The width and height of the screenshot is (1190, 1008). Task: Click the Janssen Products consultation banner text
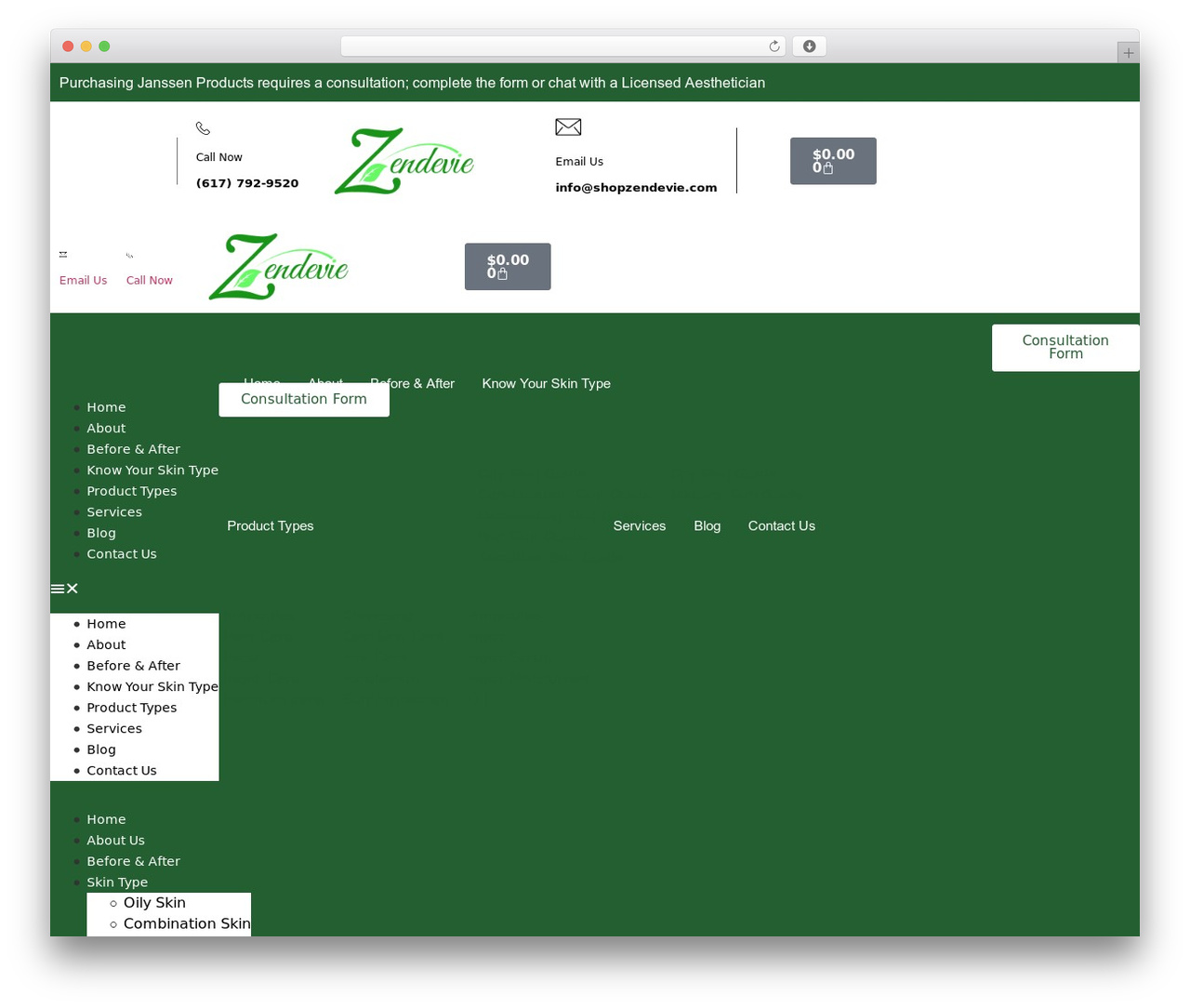[412, 83]
